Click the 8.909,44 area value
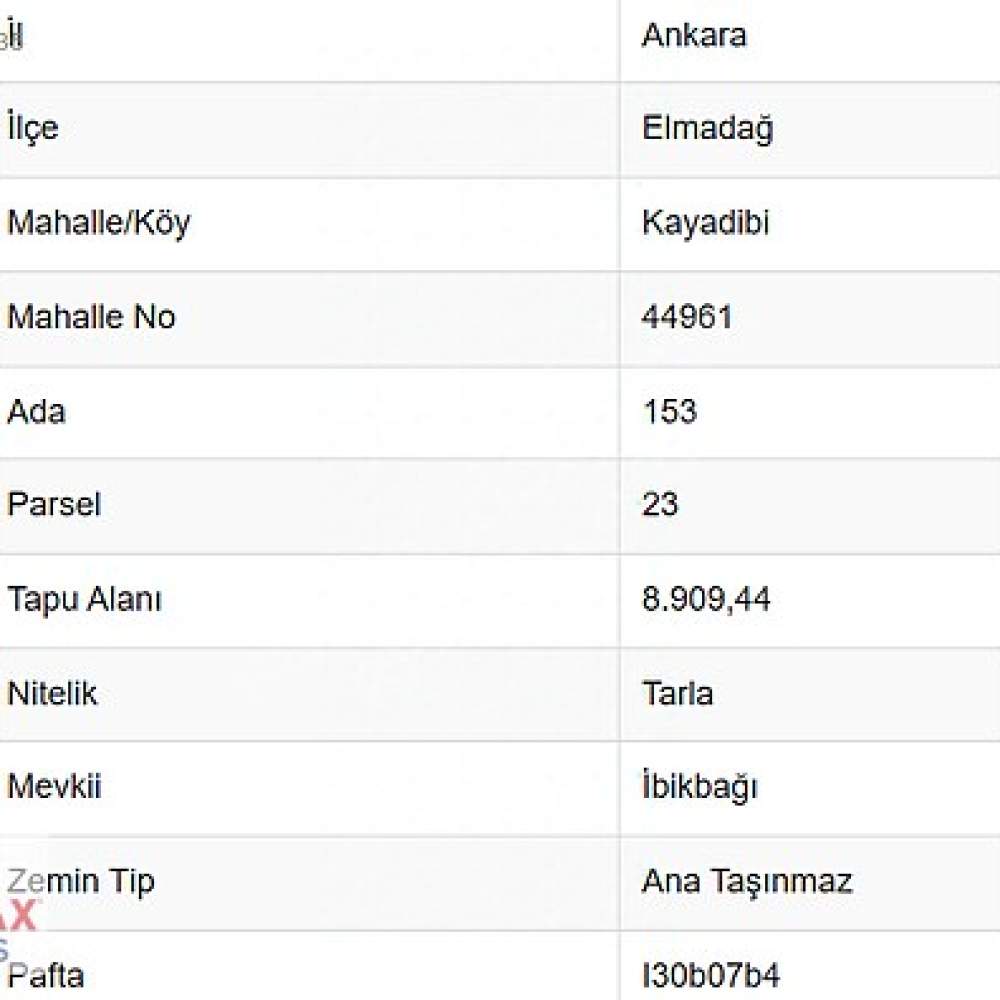1000x1000 pixels. (x=706, y=599)
